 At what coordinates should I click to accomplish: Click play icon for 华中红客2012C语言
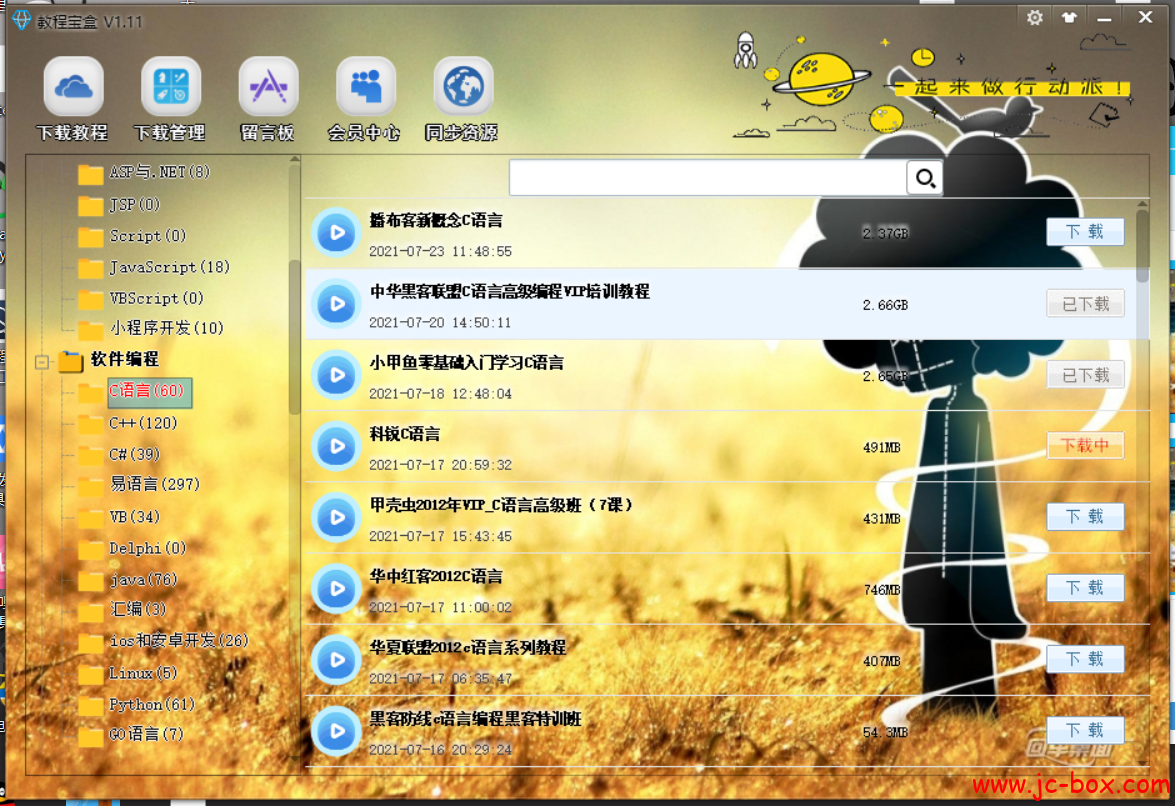click(x=336, y=588)
